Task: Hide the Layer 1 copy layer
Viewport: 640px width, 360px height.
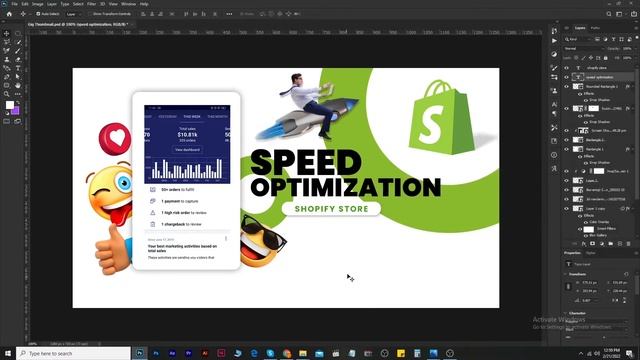Action: 567,209
